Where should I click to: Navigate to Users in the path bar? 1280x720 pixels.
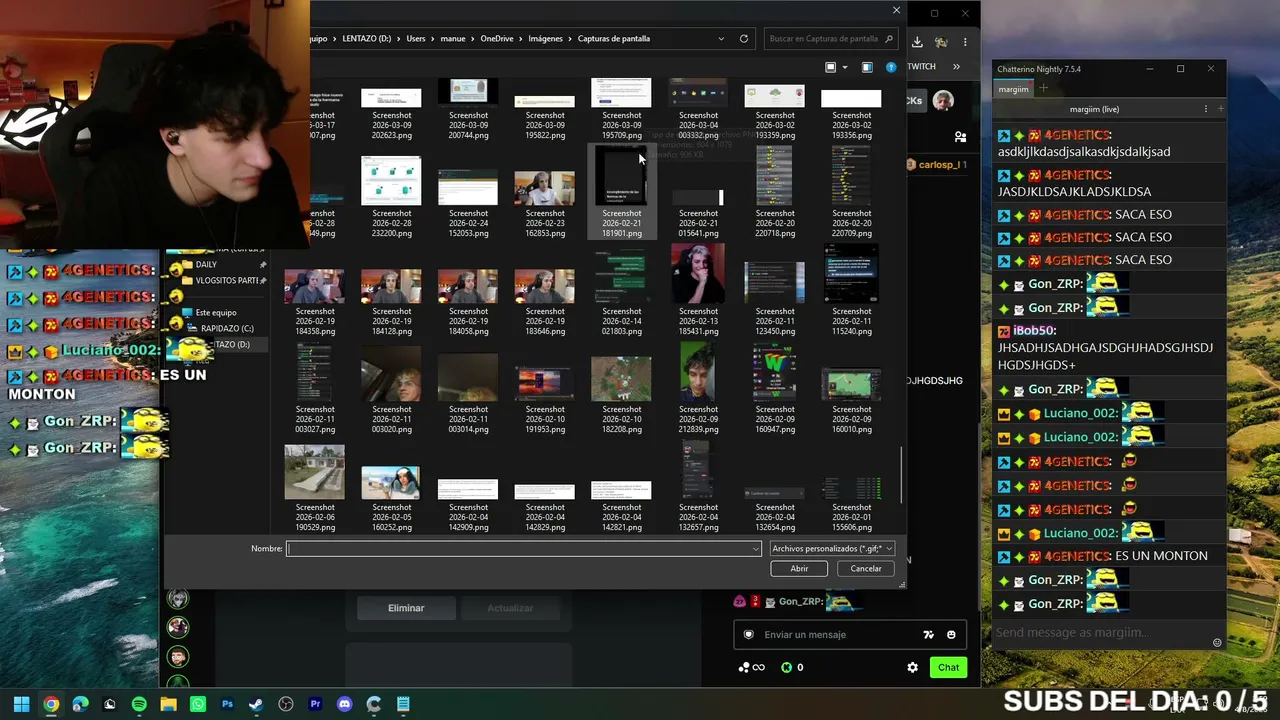(x=416, y=39)
